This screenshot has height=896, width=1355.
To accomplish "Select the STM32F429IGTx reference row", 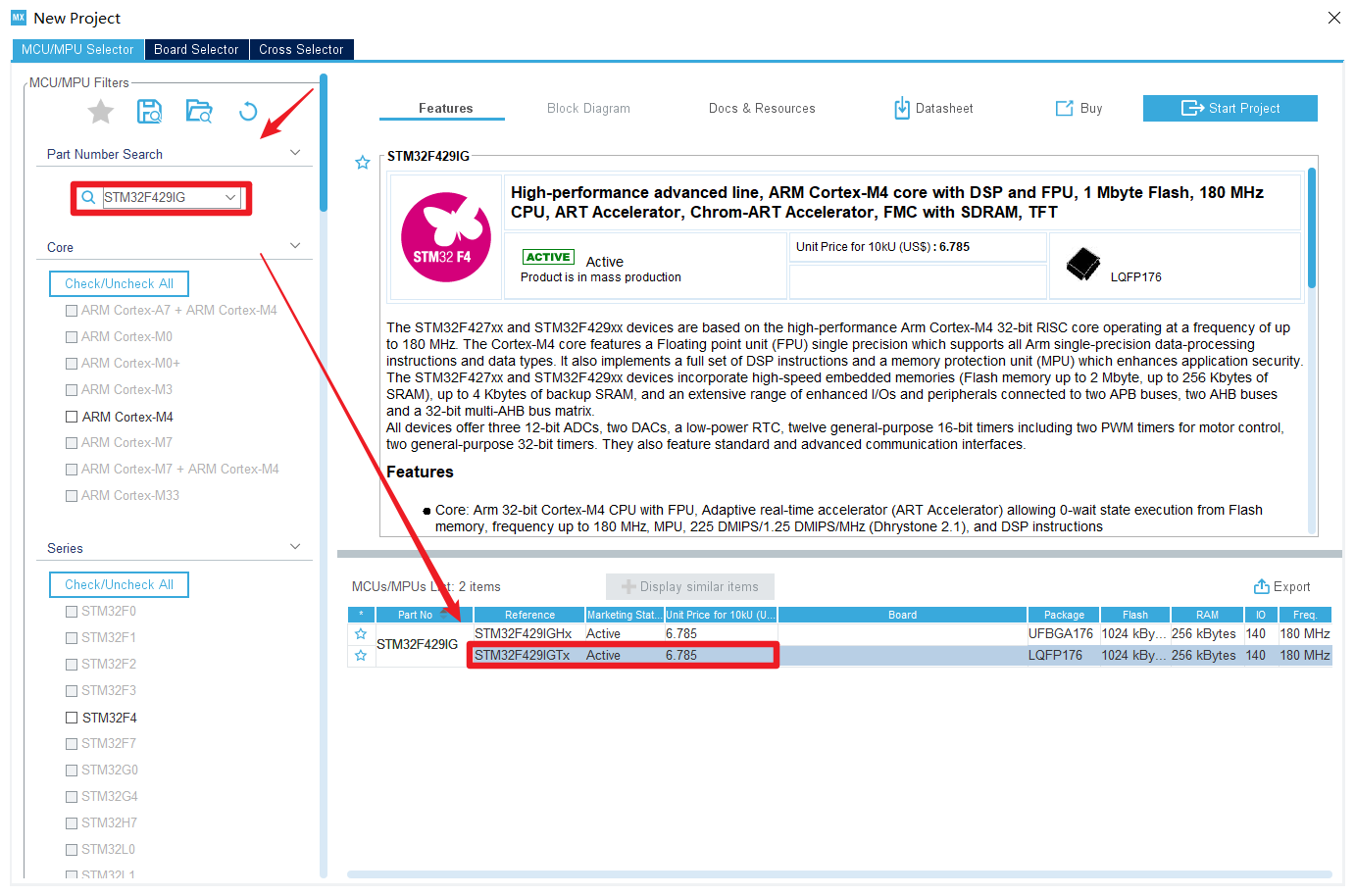I will pos(522,656).
